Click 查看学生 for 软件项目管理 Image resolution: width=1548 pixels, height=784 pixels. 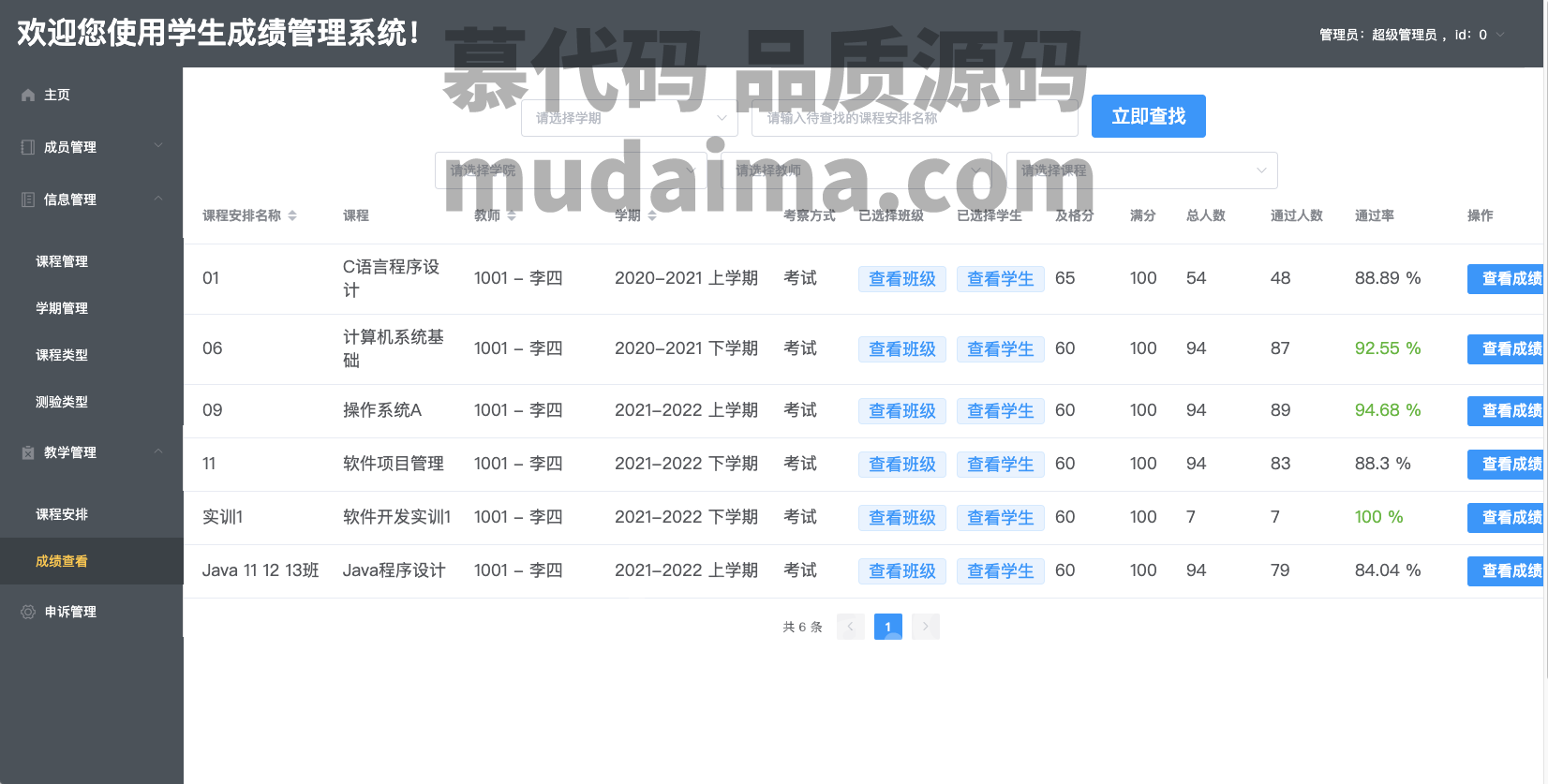coord(1001,465)
